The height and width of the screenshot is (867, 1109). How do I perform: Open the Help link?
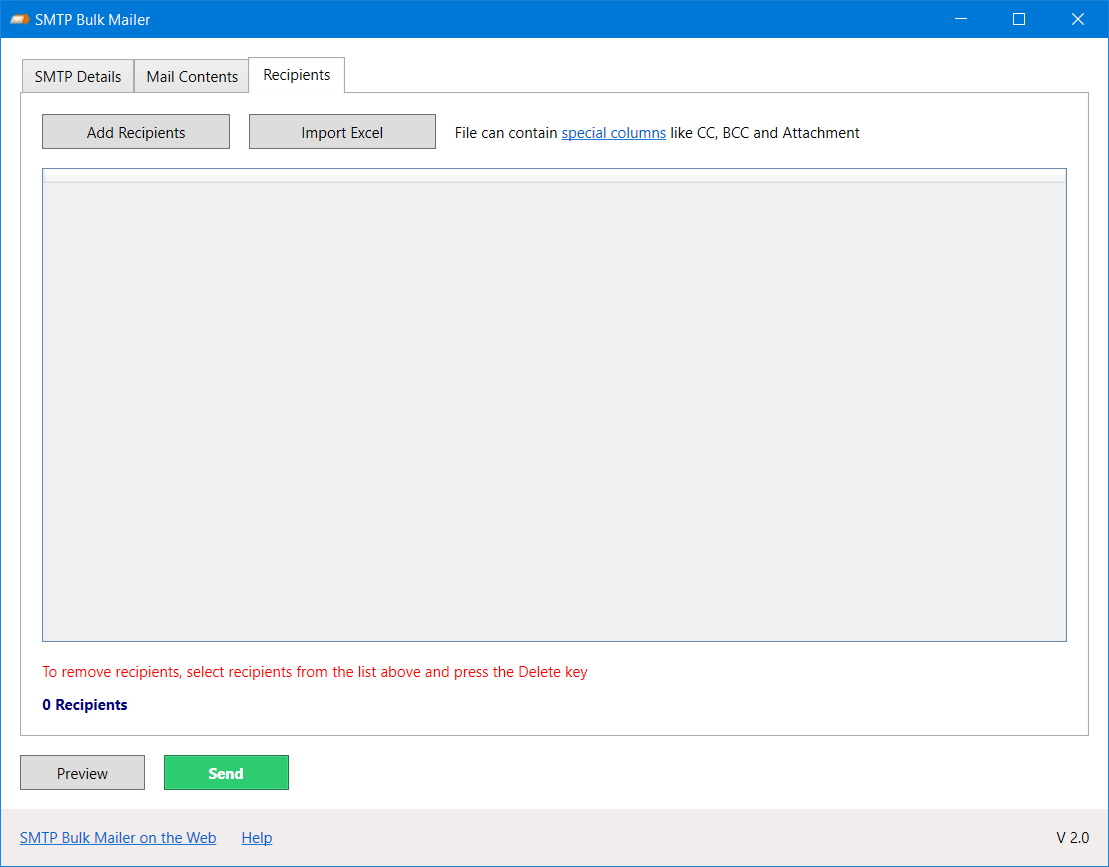(257, 838)
